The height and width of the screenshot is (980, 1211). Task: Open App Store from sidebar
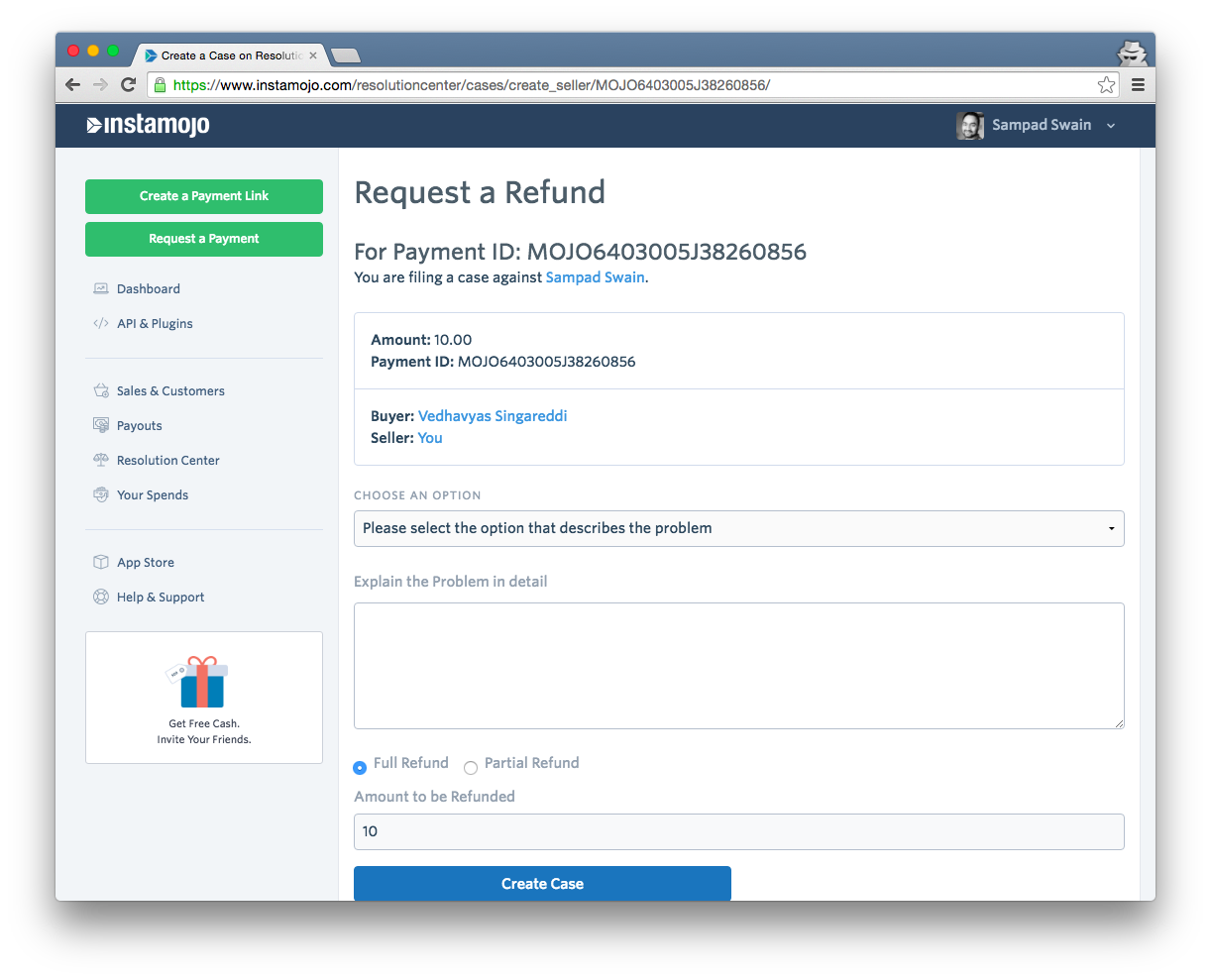click(146, 562)
